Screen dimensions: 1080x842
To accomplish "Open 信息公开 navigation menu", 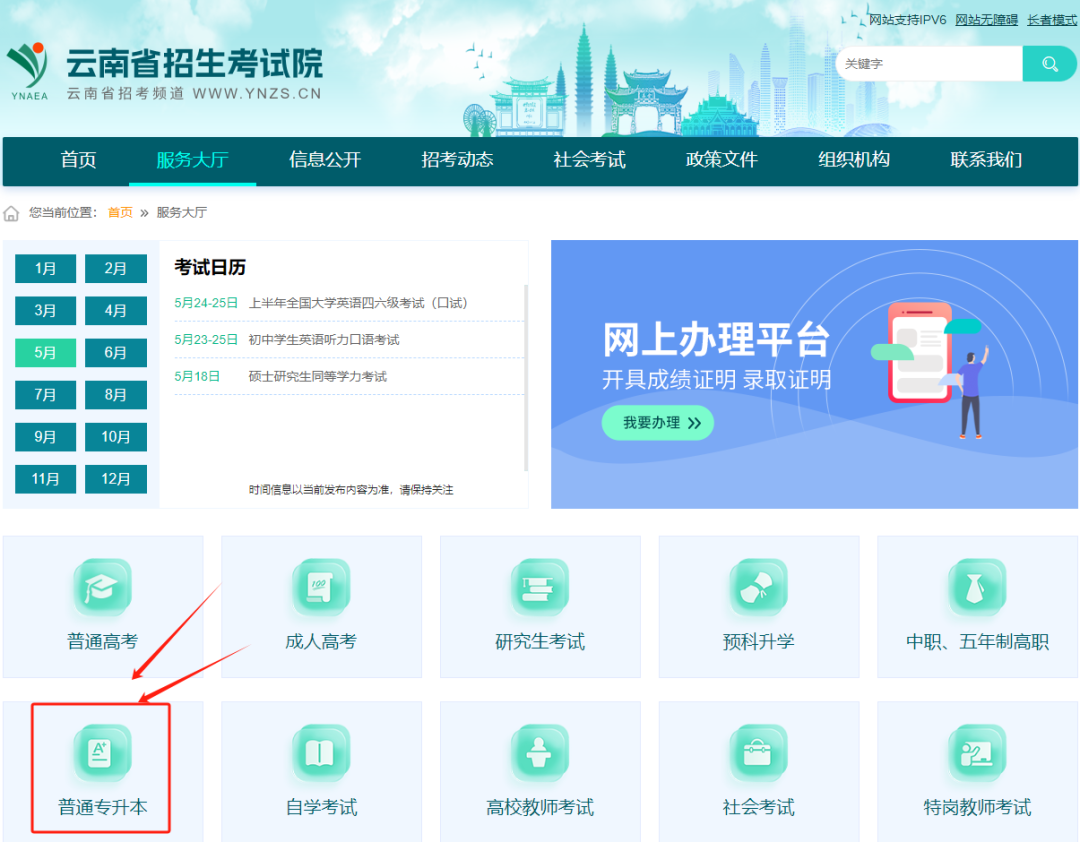I will point(324,160).
